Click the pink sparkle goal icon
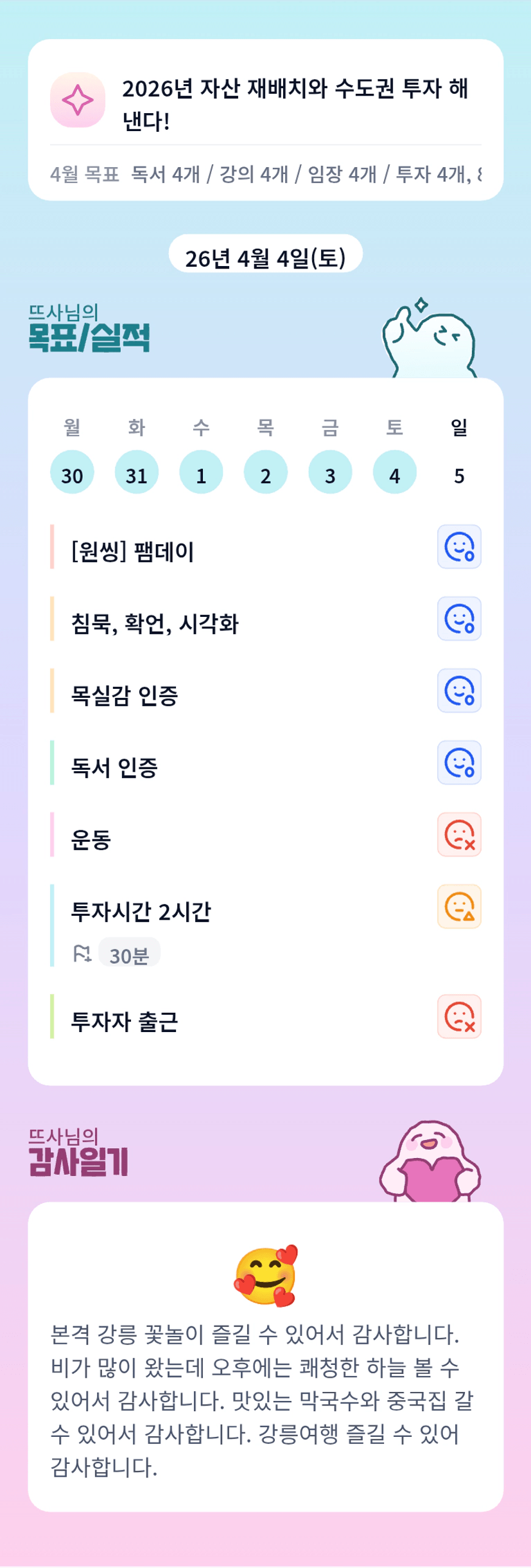This screenshot has width=531, height=1568. click(x=78, y=100)
